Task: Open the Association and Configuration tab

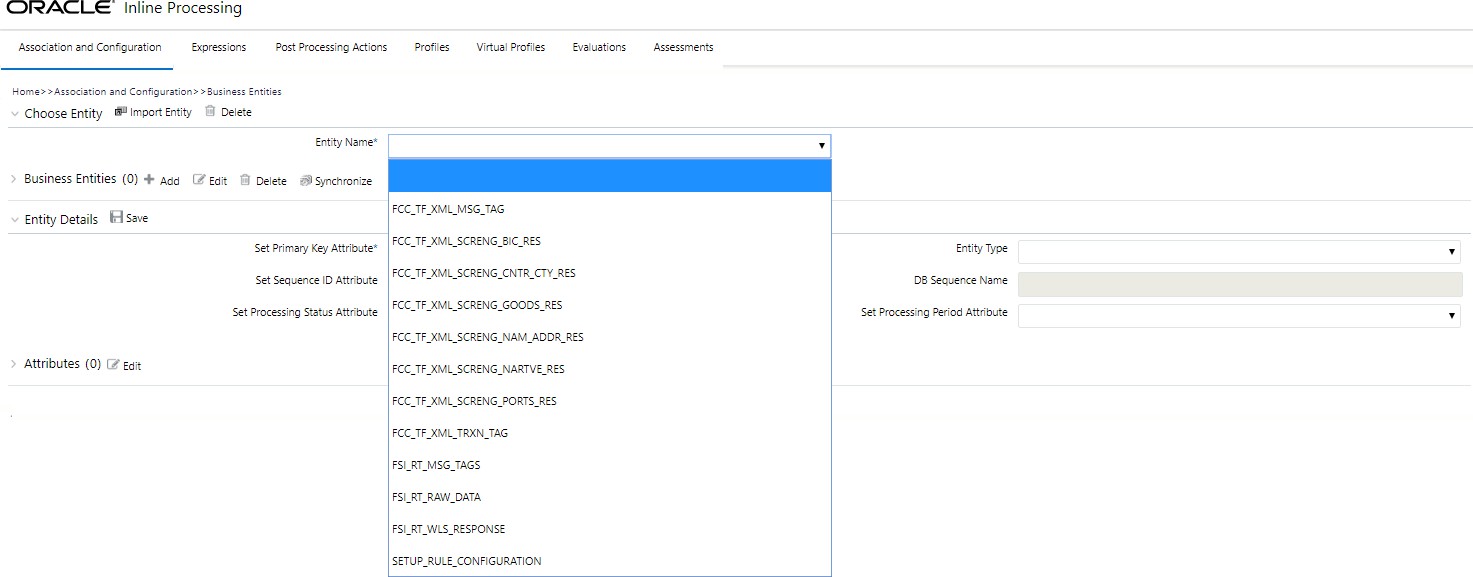Action: click(90, 47)
